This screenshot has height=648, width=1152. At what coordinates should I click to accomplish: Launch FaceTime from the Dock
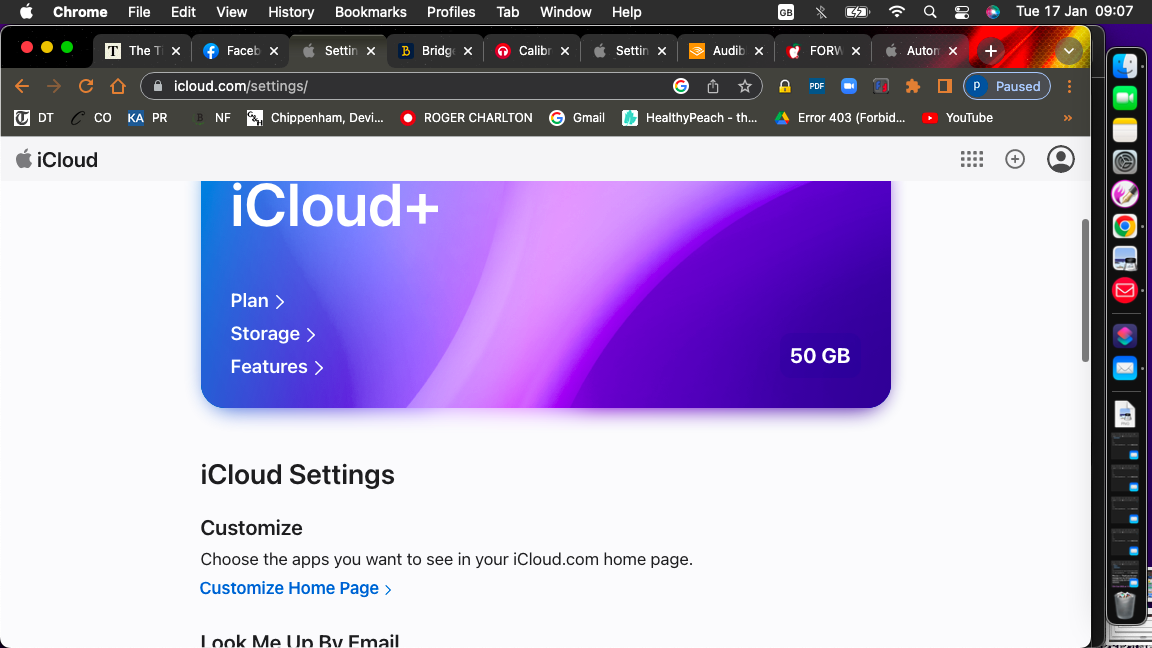(1124, 98)
